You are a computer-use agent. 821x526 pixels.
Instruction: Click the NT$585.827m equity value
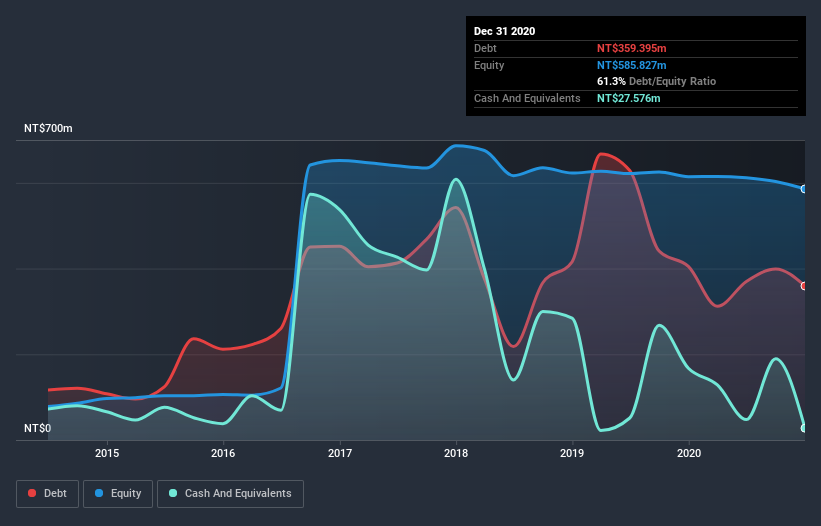click(x=631, y=65)
